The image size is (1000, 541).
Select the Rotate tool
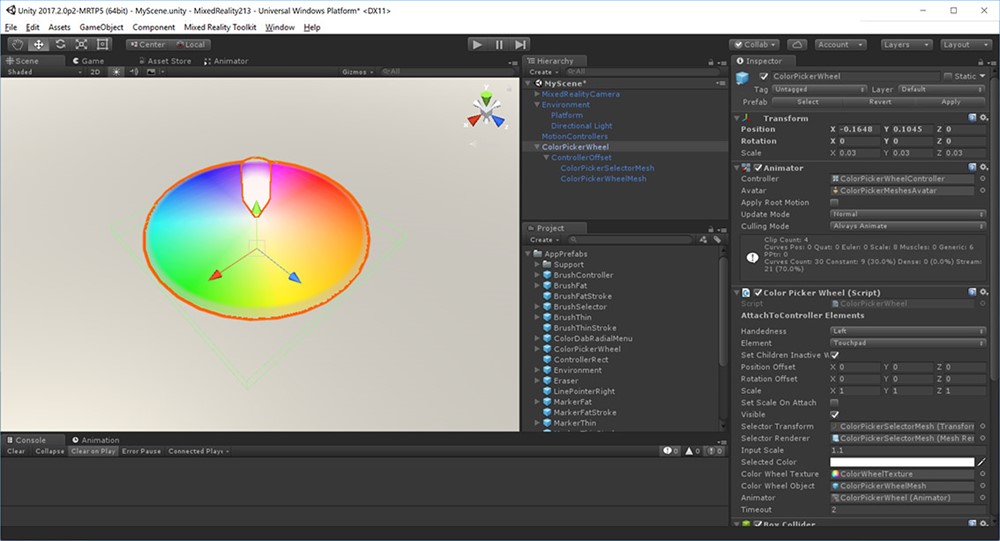click(x=60, y=44)
